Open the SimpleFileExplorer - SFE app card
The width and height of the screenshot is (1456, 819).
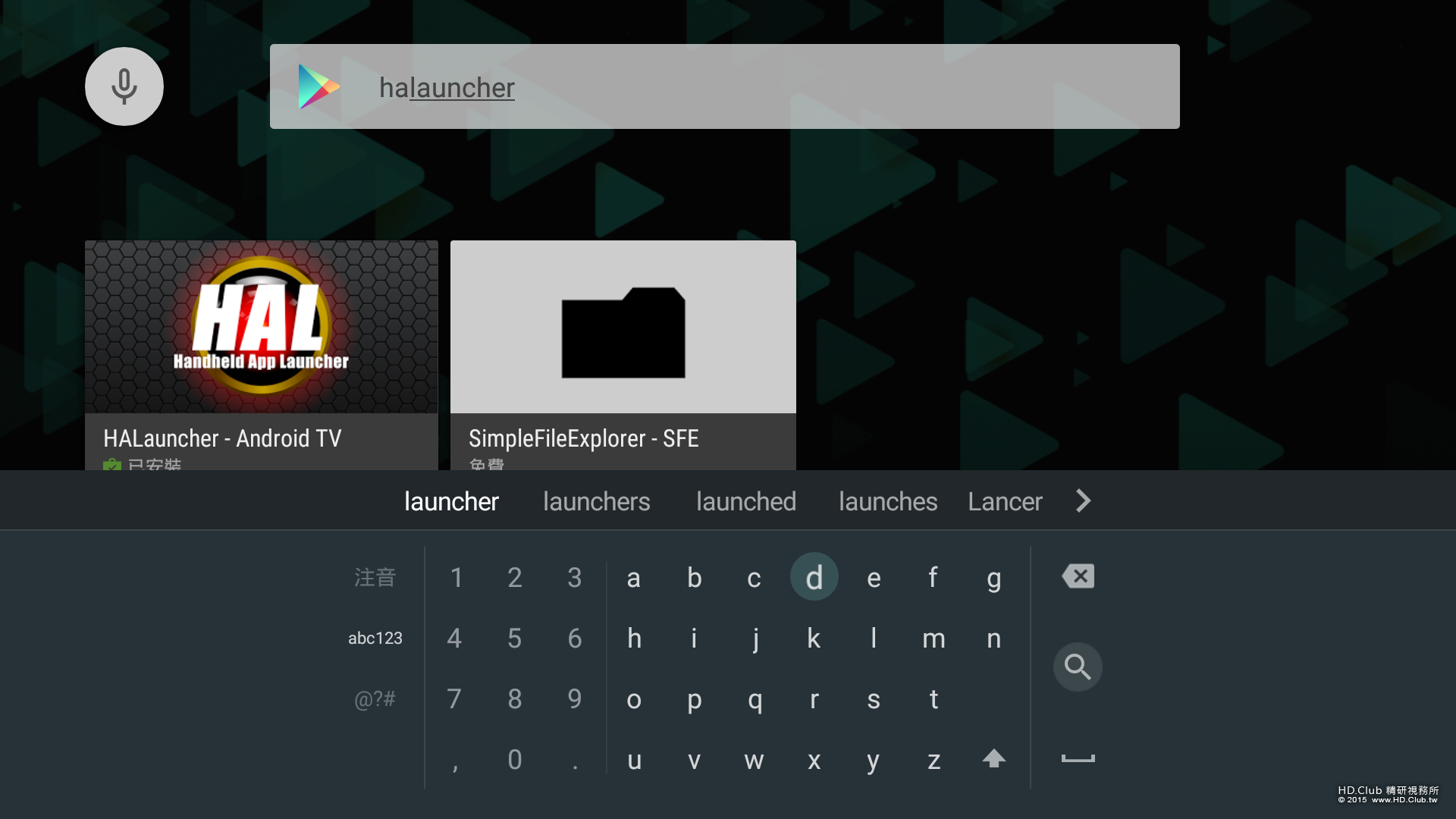point(623,355)
